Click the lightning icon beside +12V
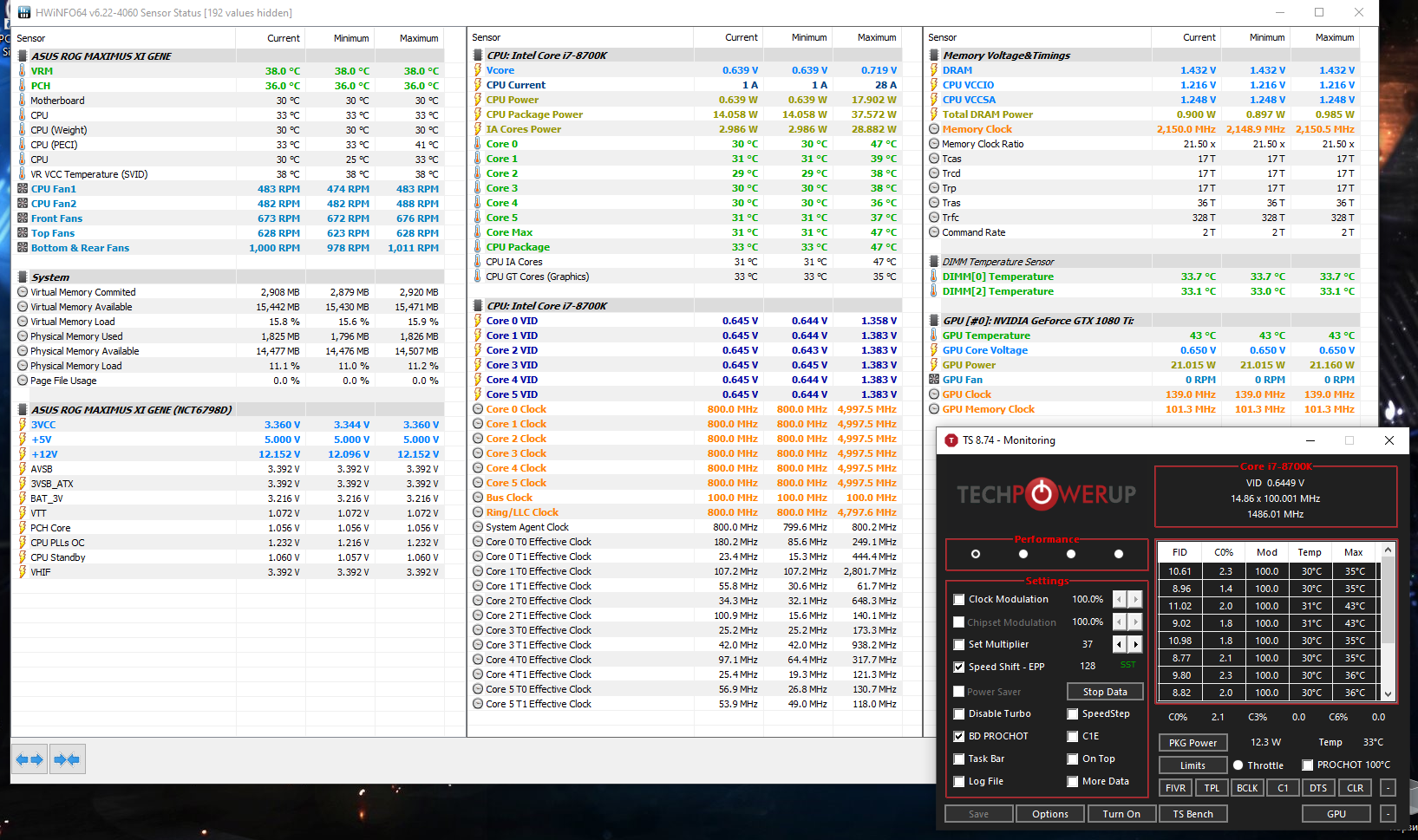Screen dimensions: 1418x840 click(23, 454)
